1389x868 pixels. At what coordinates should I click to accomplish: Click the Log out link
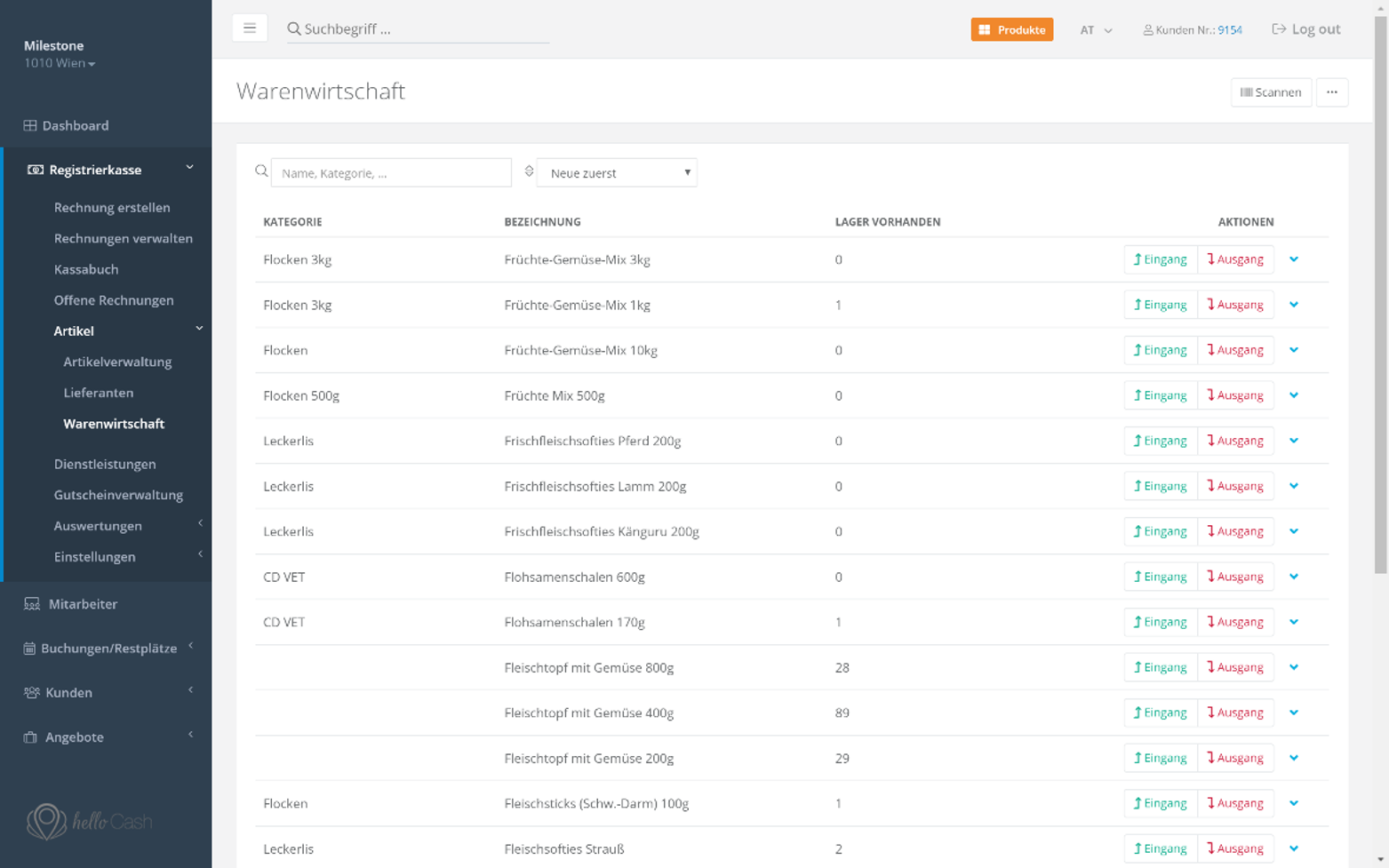pos(1305,29)
